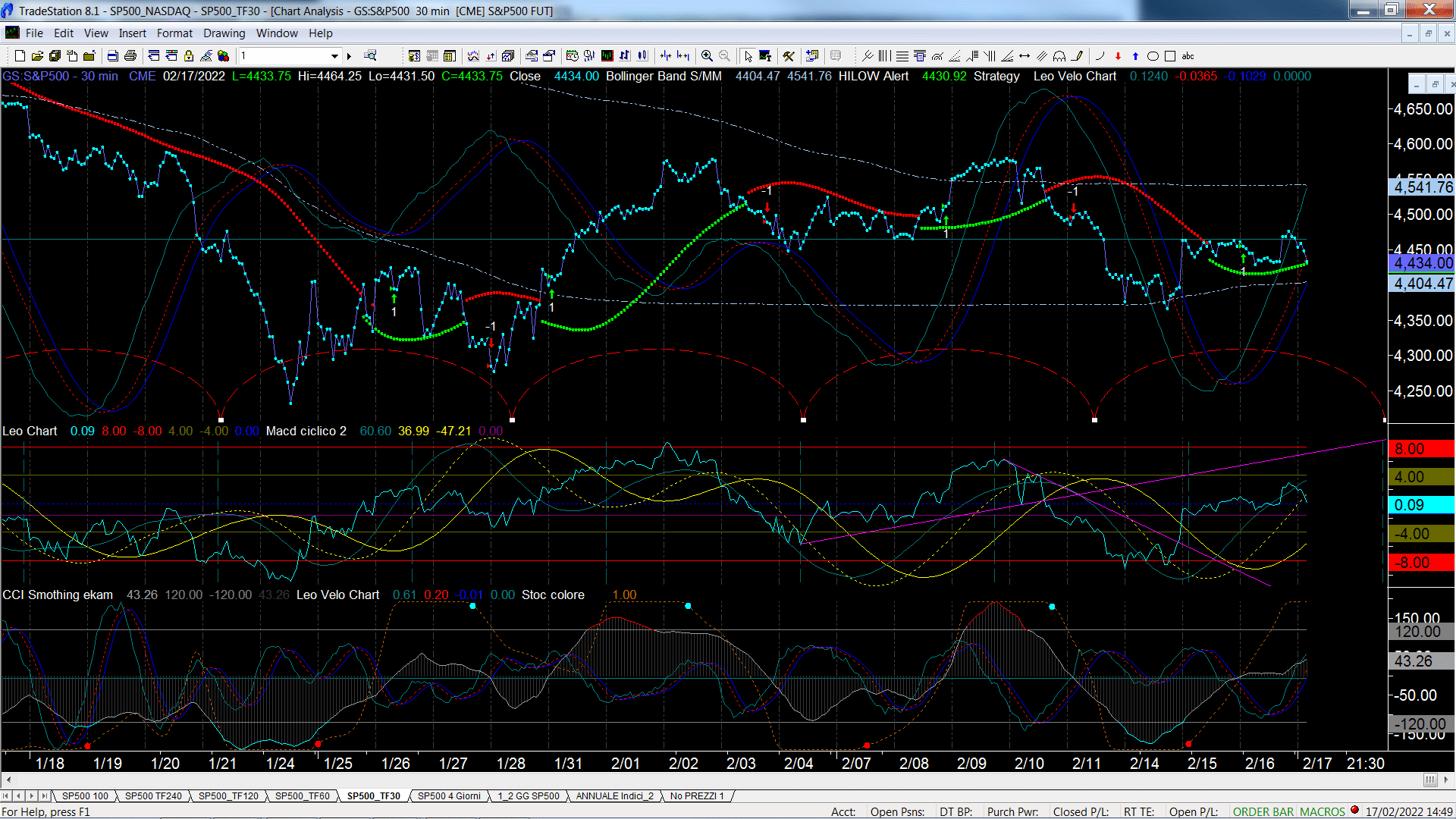This screenshot has width=1456, height=819.
Task: Click the increase bar spacing icon
Action: pyautogui.click(x=683, y=55)
